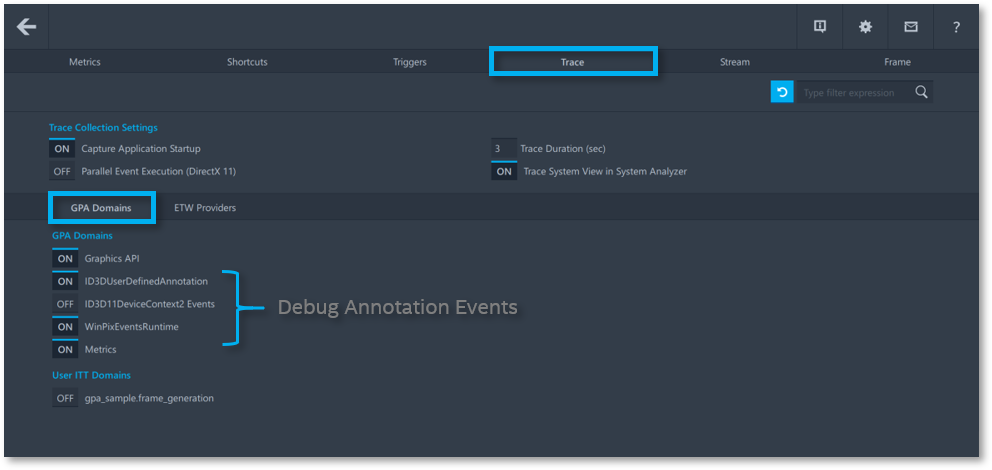Open help with the question mark icon
This screenshot has height=470, width=992.
(957, 27)
